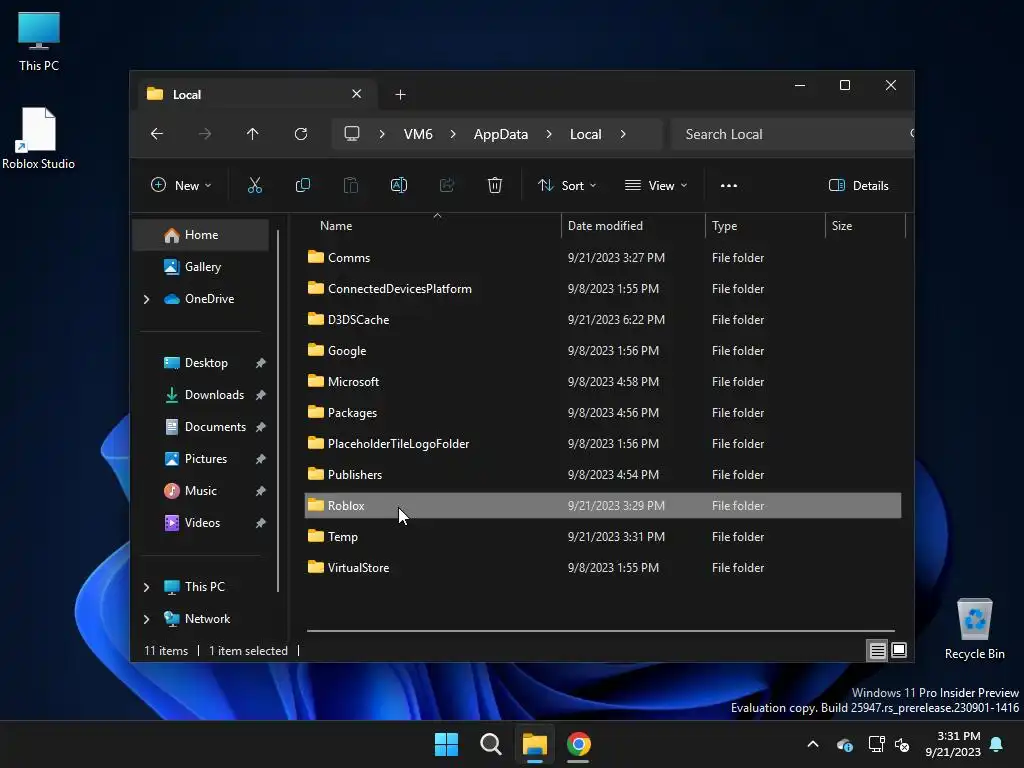Click the Paste clipboard icon

point(351,185)
